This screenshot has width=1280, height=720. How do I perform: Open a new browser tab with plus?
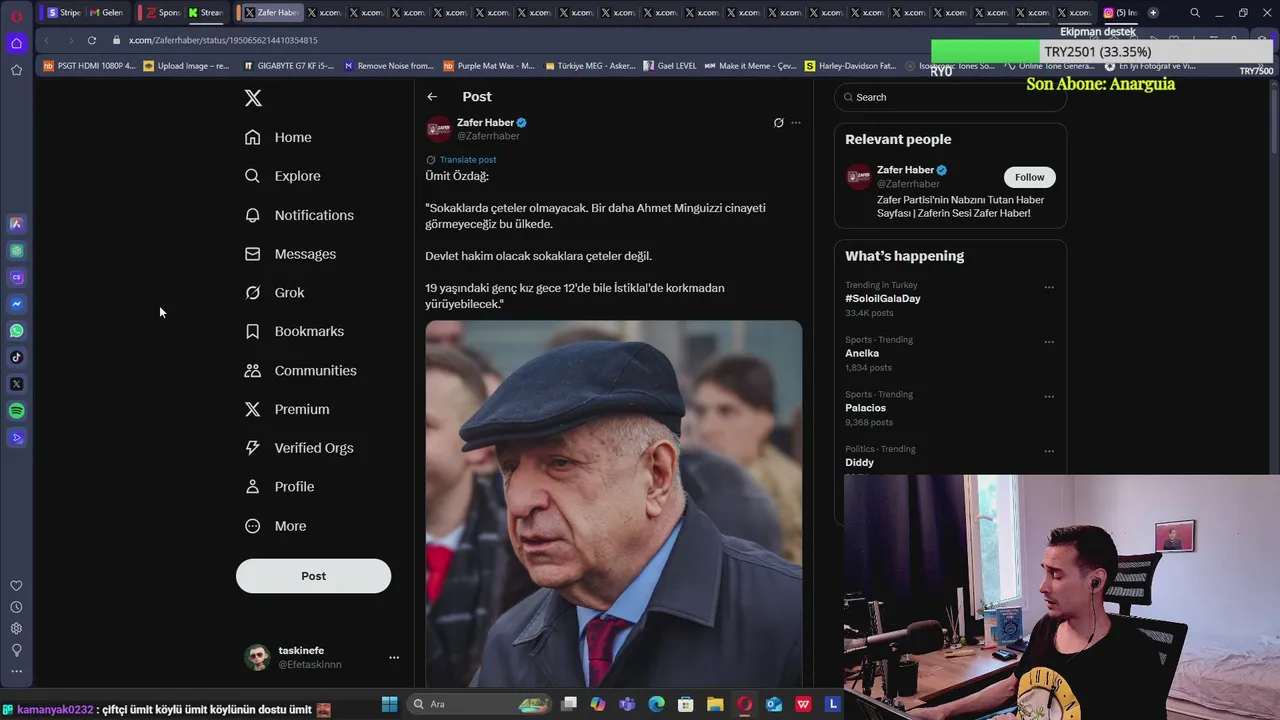coord(1153,13)
